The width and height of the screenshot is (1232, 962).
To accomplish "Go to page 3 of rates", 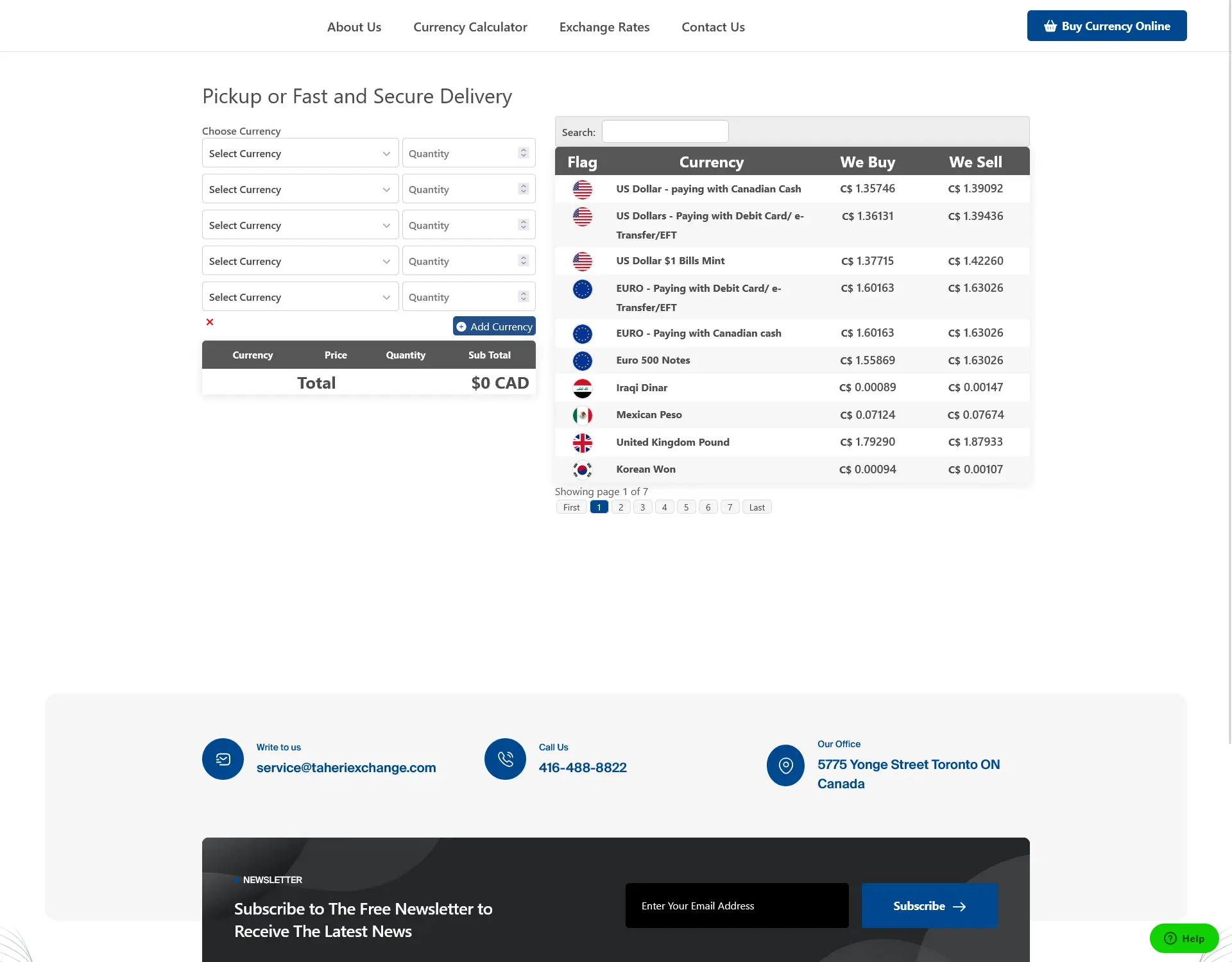I will 642,507.
